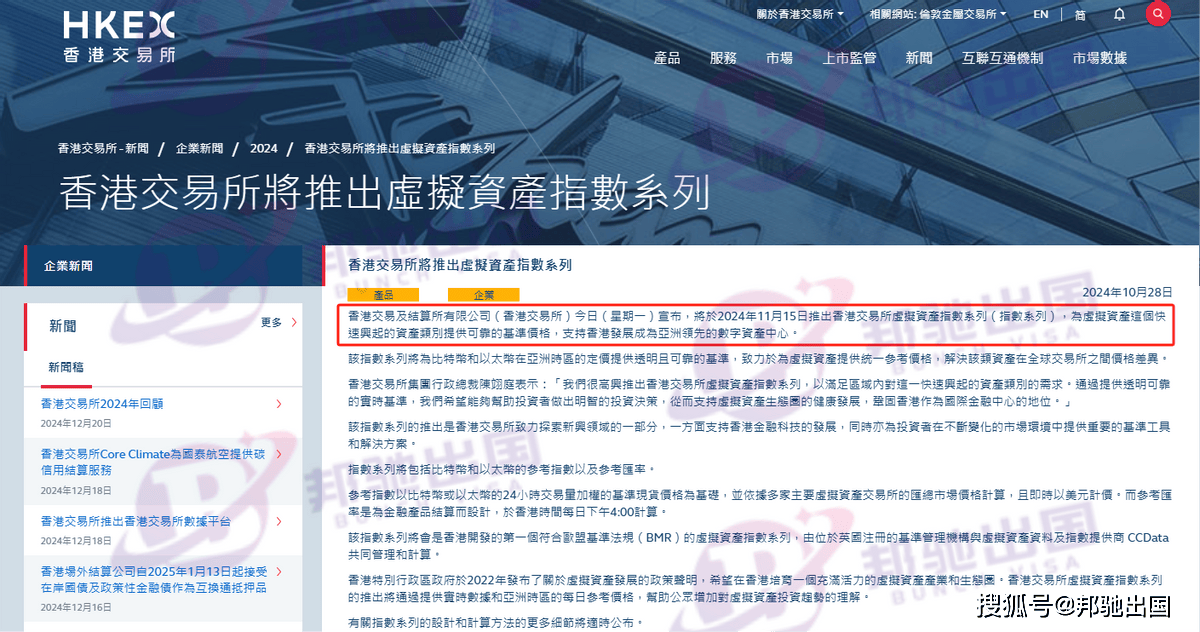Open 香港場外結算公司 2025年1月13日 news item
The width and height of the screenshot is (1200, 632).
click(152, 579)
